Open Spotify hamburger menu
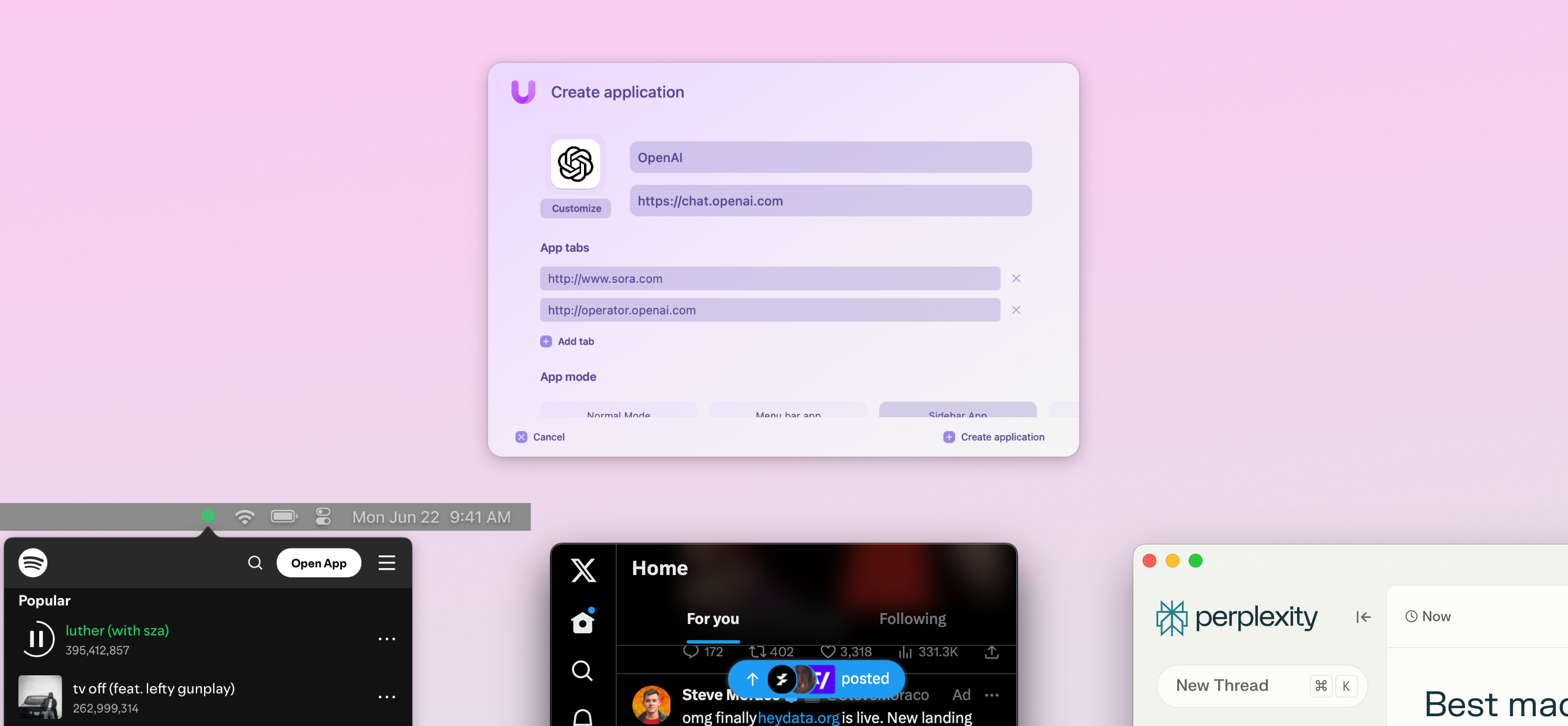 point(386,563)
